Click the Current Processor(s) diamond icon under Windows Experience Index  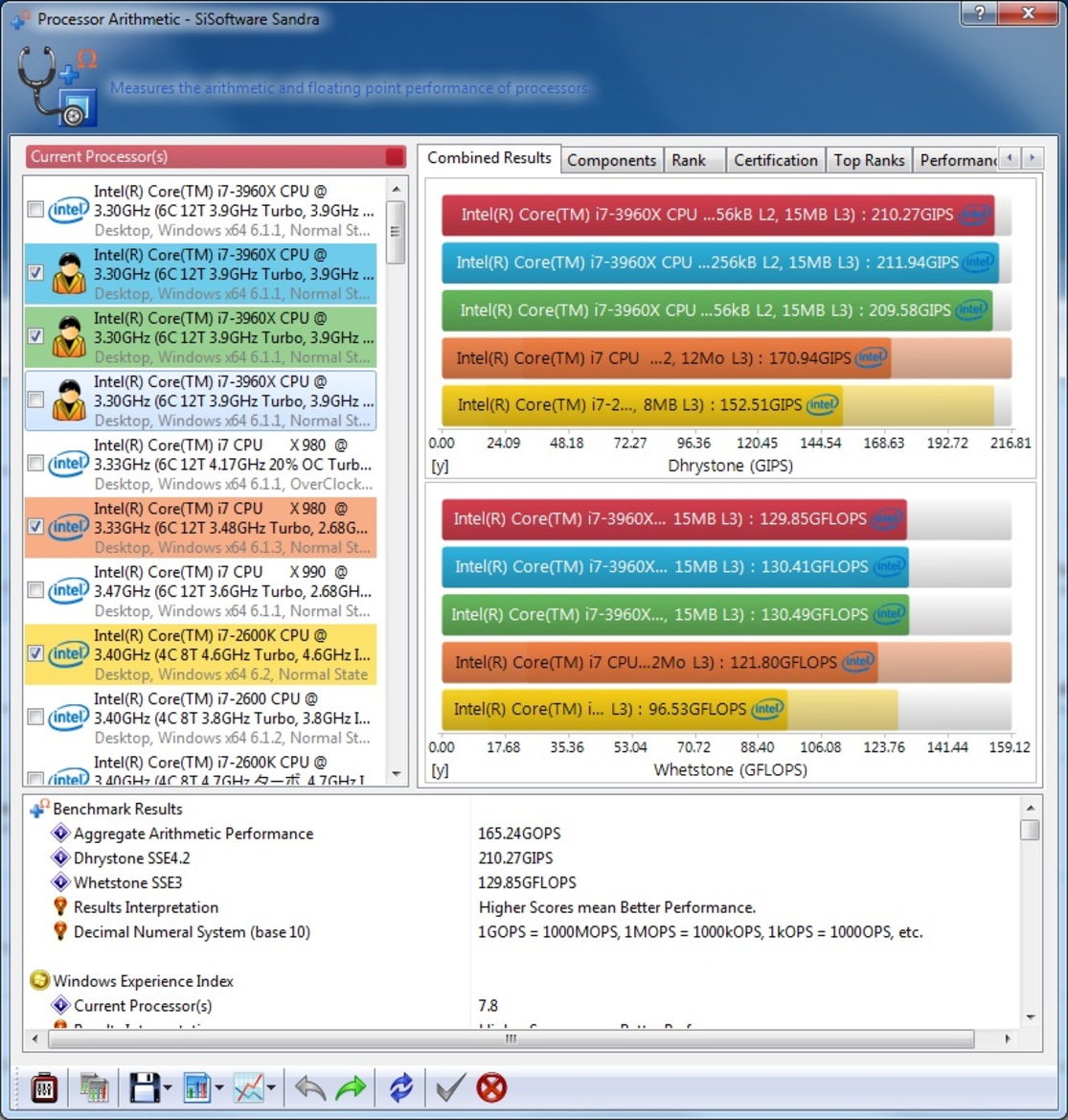(60, 1005)
